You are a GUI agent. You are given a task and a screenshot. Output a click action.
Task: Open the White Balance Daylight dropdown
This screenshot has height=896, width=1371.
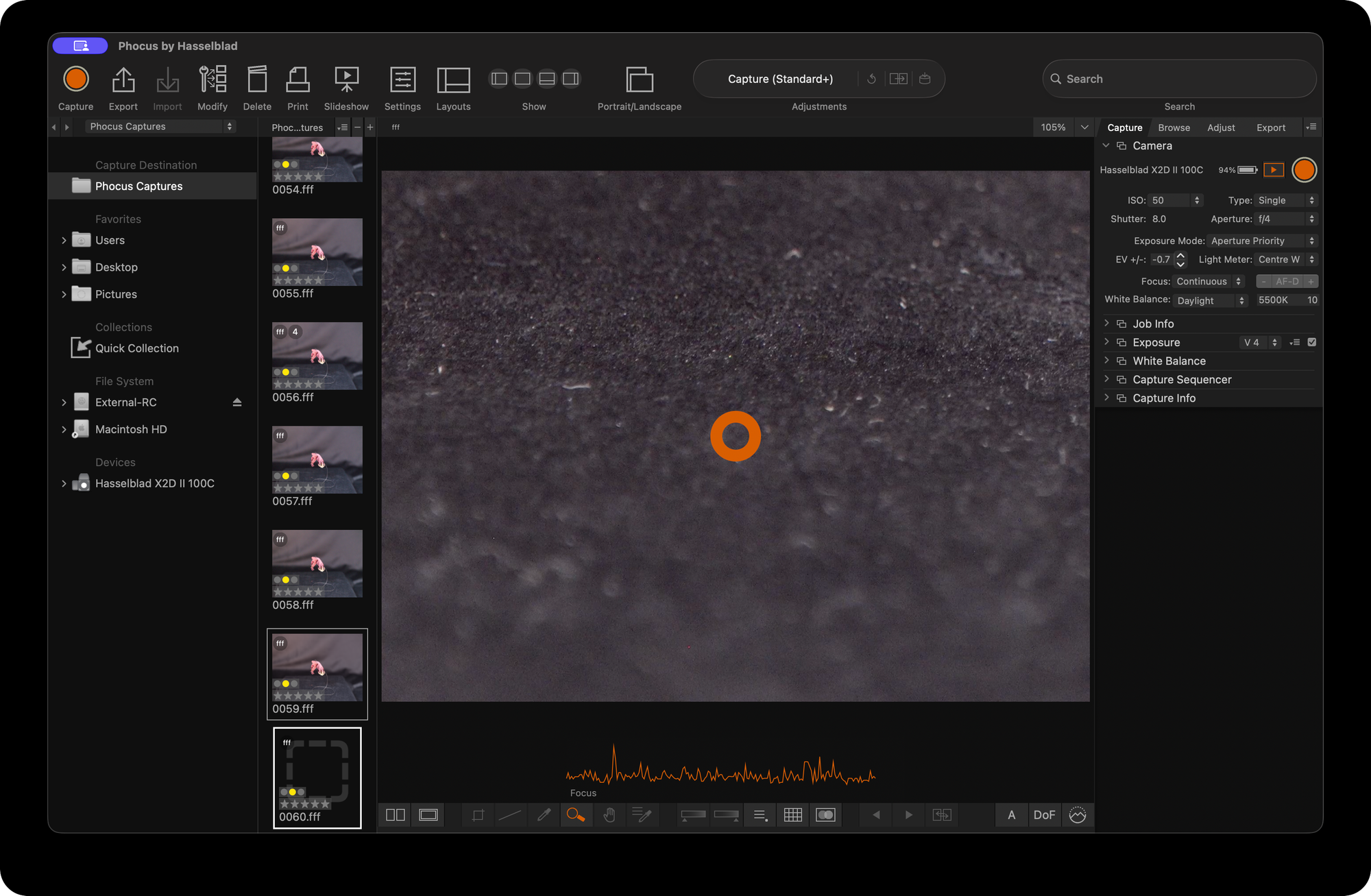pyautogui.click(x=1209, y=300)
